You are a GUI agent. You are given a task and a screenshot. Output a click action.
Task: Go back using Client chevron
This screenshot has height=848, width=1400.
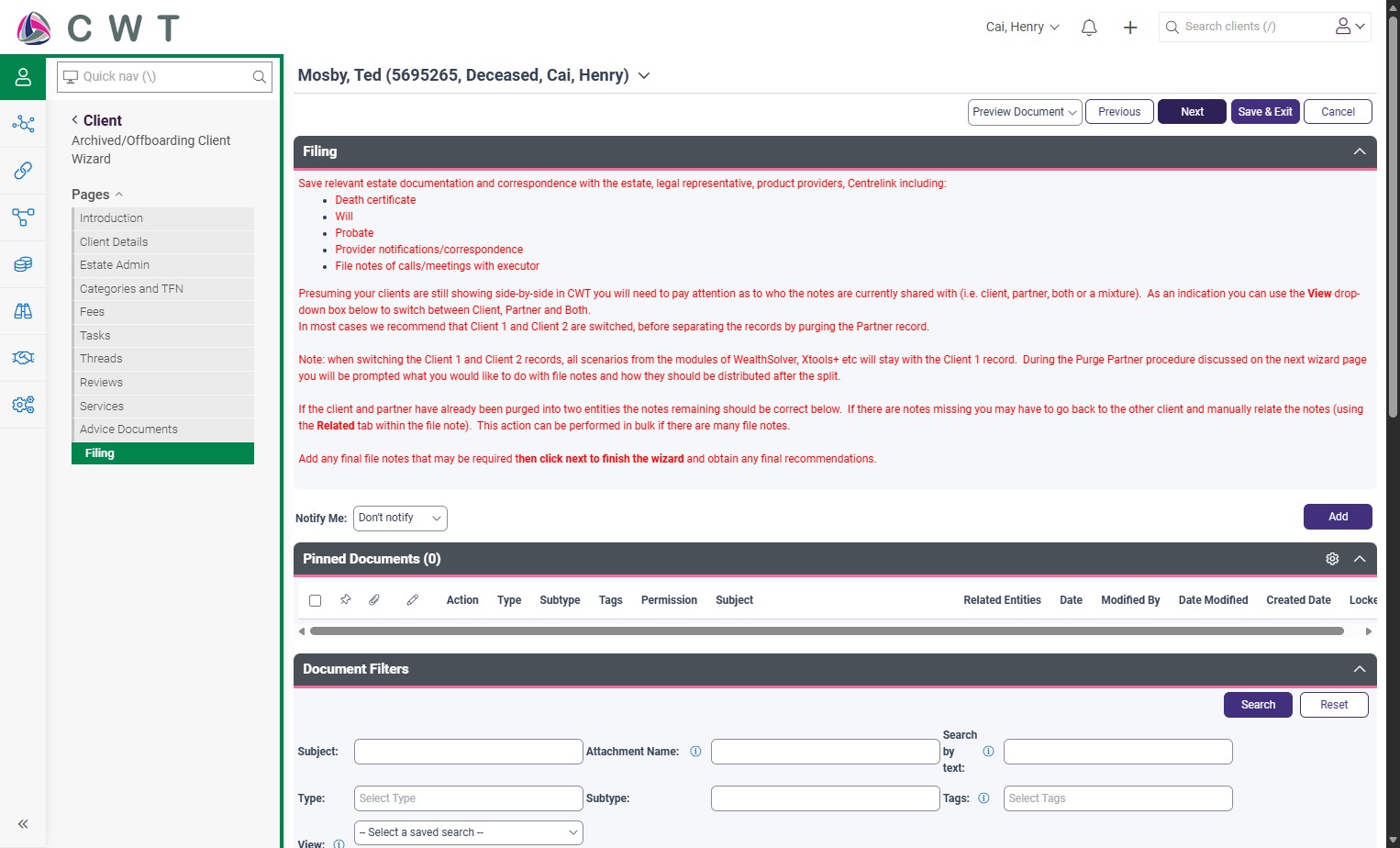pyautogui.click(x=75, y=120)
